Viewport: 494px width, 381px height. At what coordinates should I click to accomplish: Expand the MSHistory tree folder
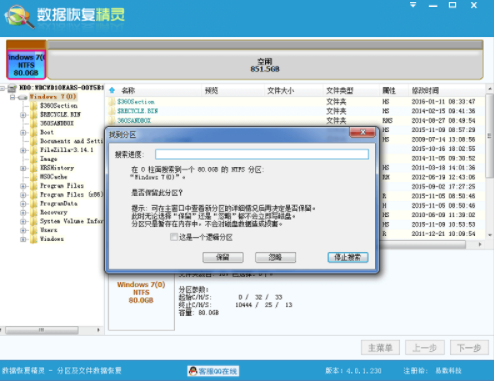pos(23,168)
